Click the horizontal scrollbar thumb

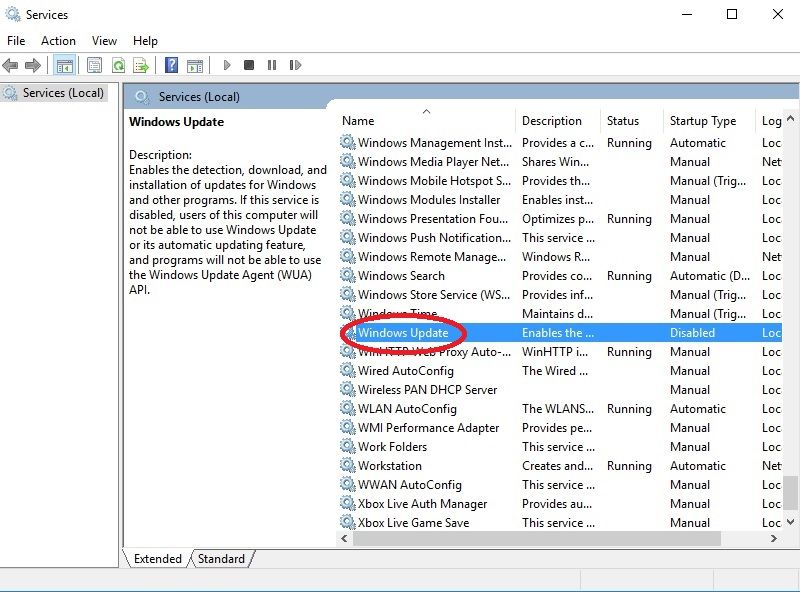click(537, 538)
